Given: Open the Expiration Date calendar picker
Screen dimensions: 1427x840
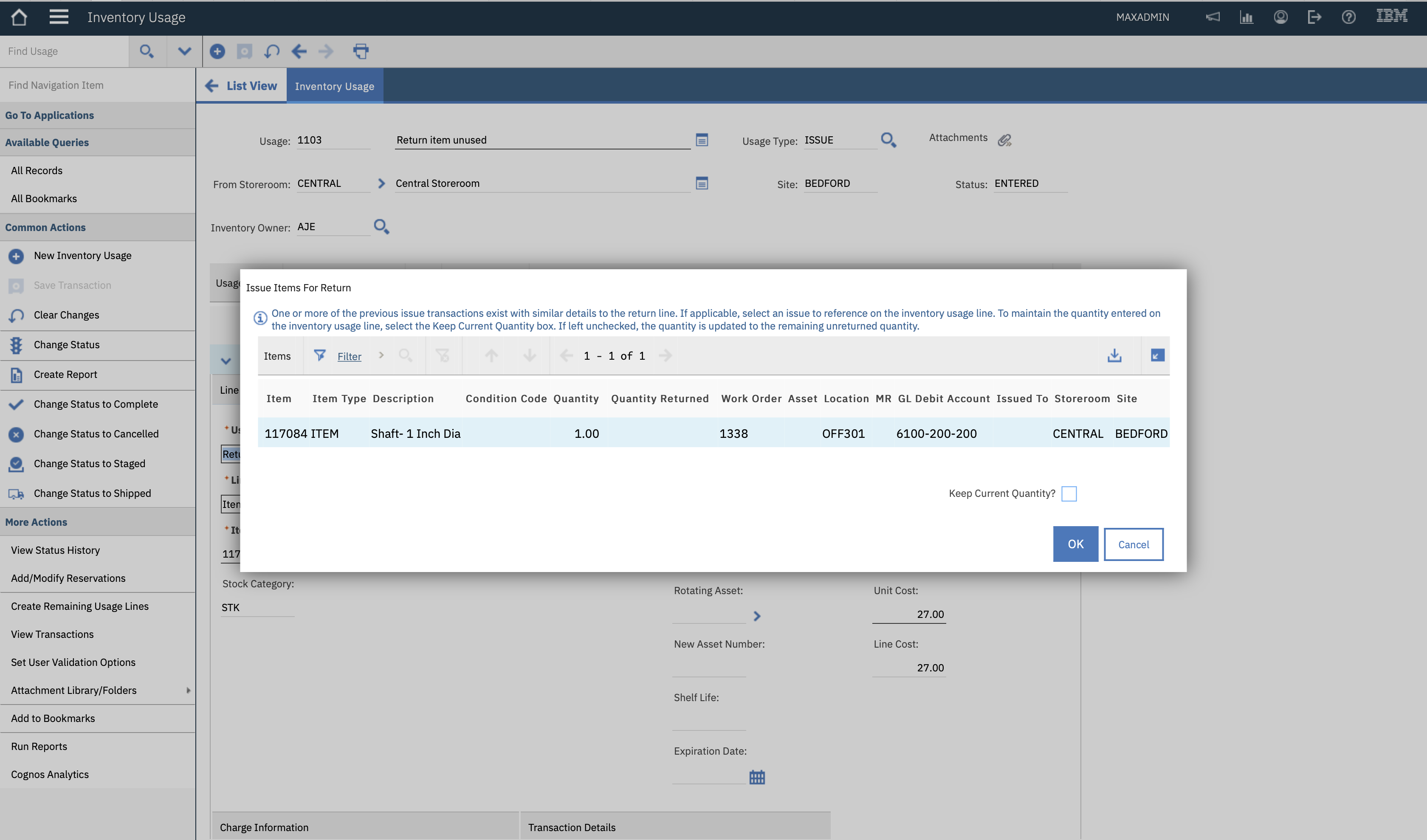Looking at the screenshot, I should click(756, 777).
